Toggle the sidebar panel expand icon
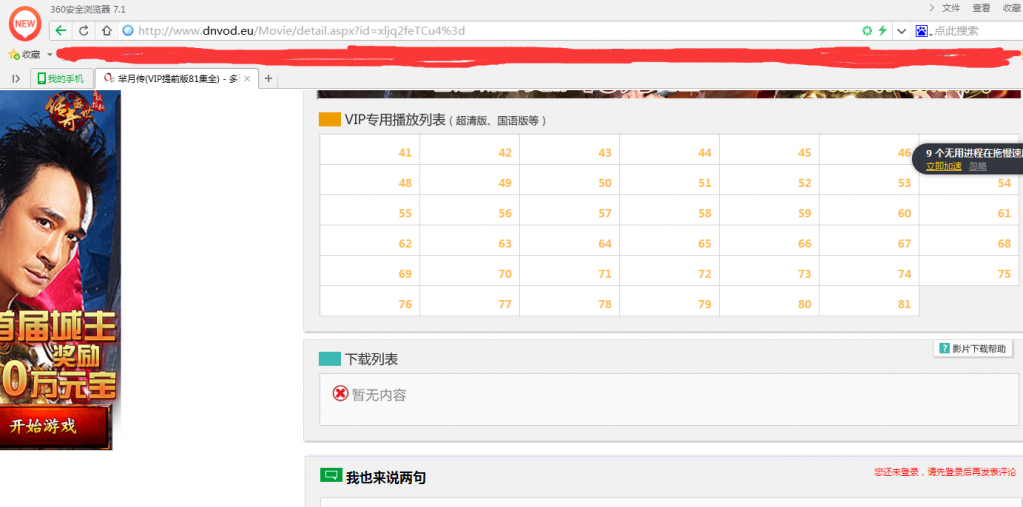Image resolution: width=1023 pixels, height=507 pixels. coord(16,78)
